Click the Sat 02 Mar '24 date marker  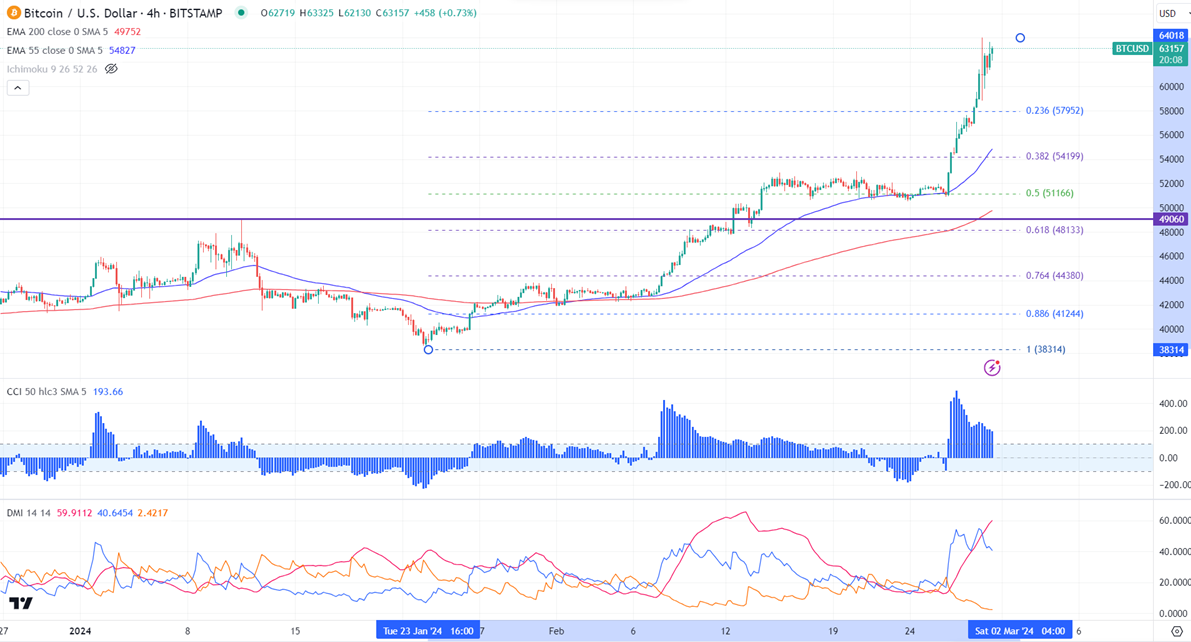1020,631
